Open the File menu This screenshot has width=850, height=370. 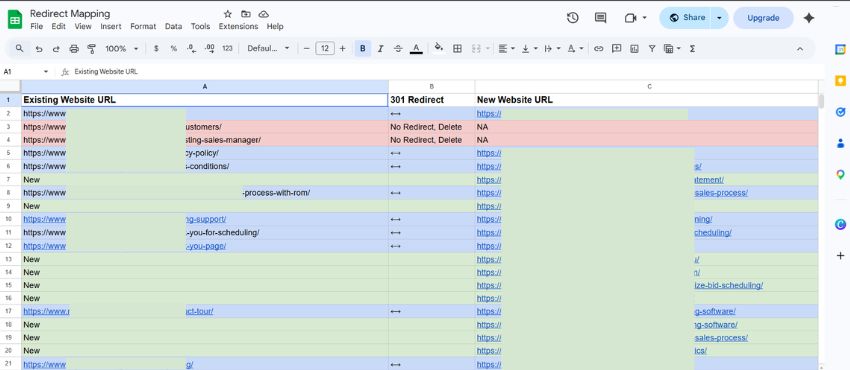click(x=36, y=27)
